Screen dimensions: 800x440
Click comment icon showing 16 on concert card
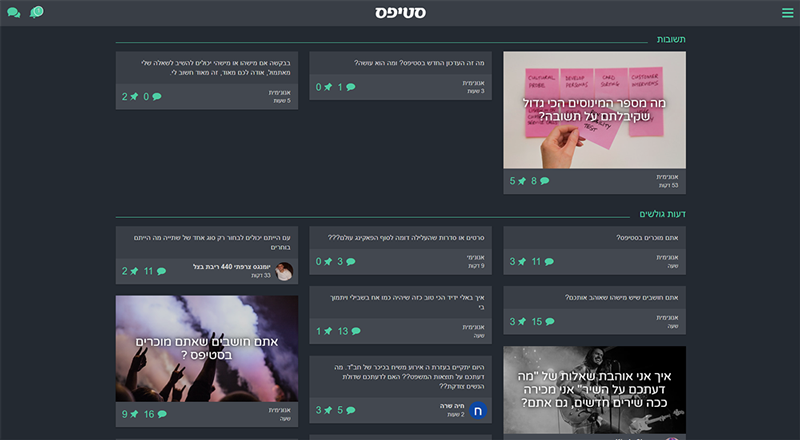pyautogui.click(x=161, y=414)
